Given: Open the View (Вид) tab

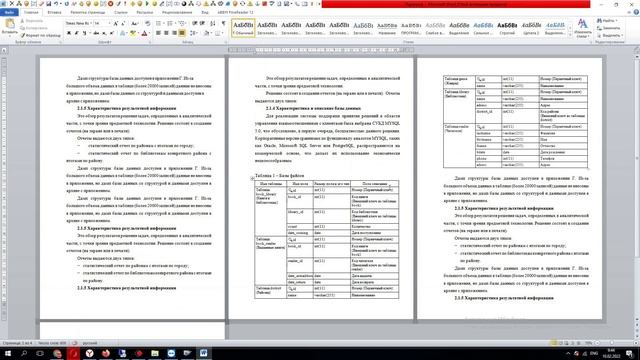Looking at the screenshot, I should point(205,12).
